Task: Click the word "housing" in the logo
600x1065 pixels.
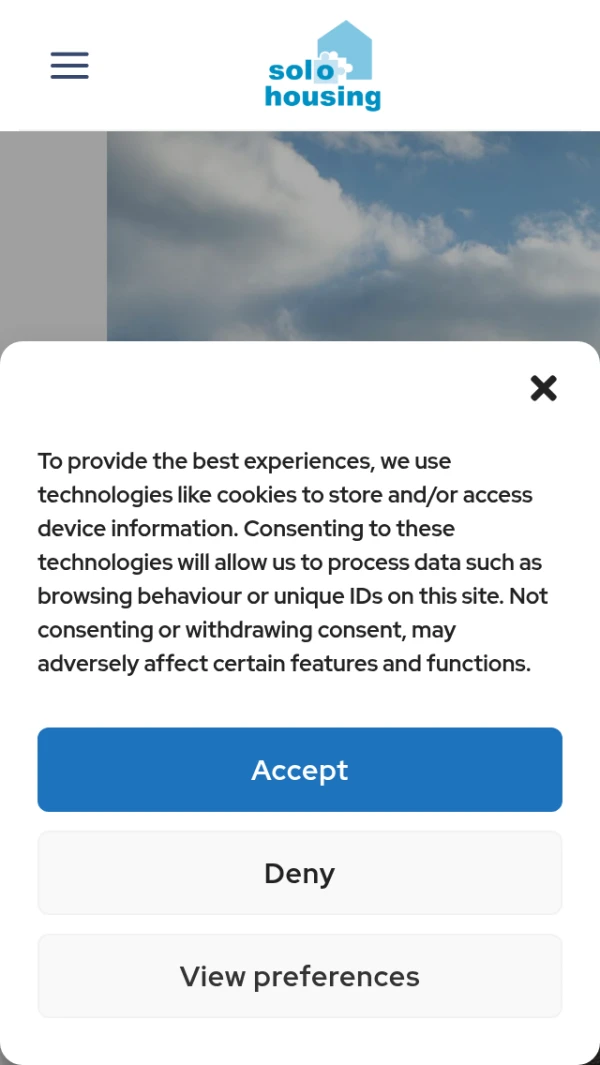Action: (323, 97)
